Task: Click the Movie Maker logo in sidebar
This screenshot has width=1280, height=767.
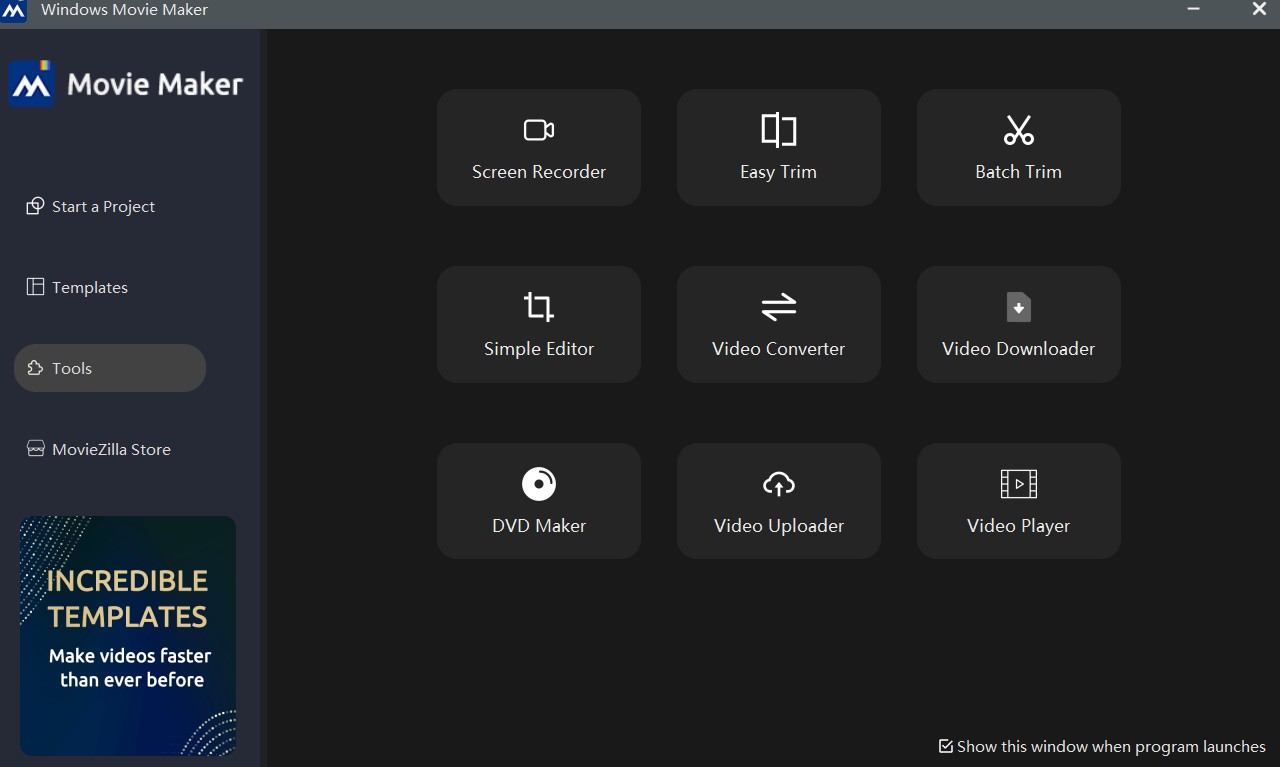Action: pos(31,83)
